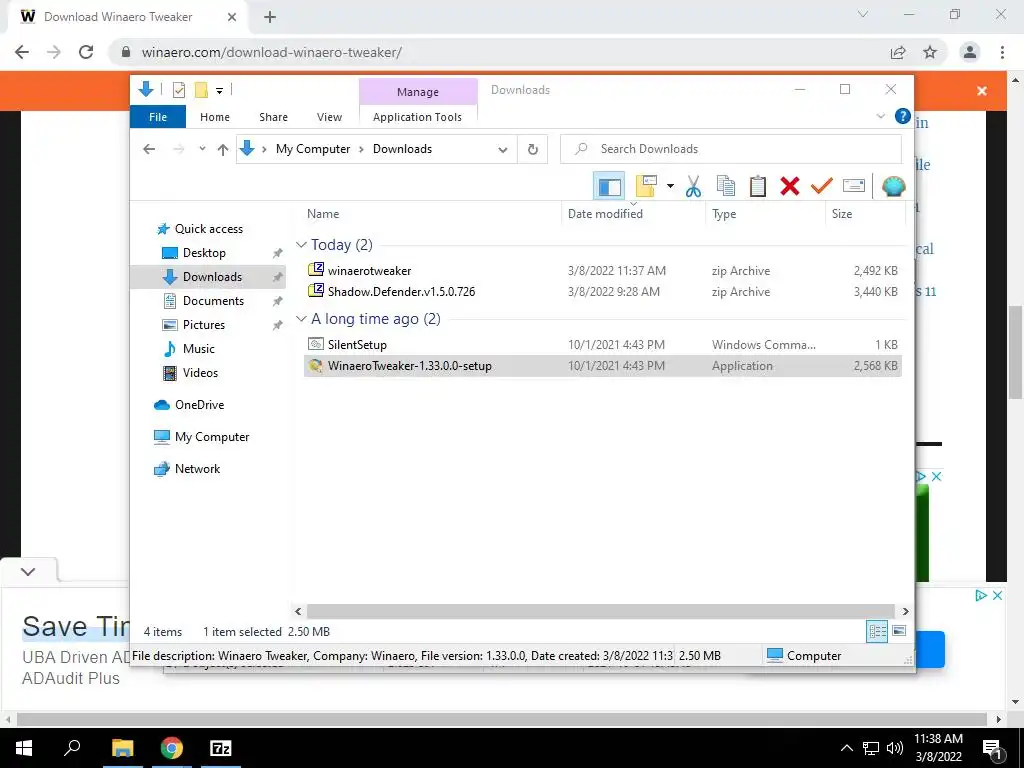The width and height of the screenshot is (1024, 768).
Task: Go back in Explorer navigation
Action: pyautogui.click(x=149, y=150)
